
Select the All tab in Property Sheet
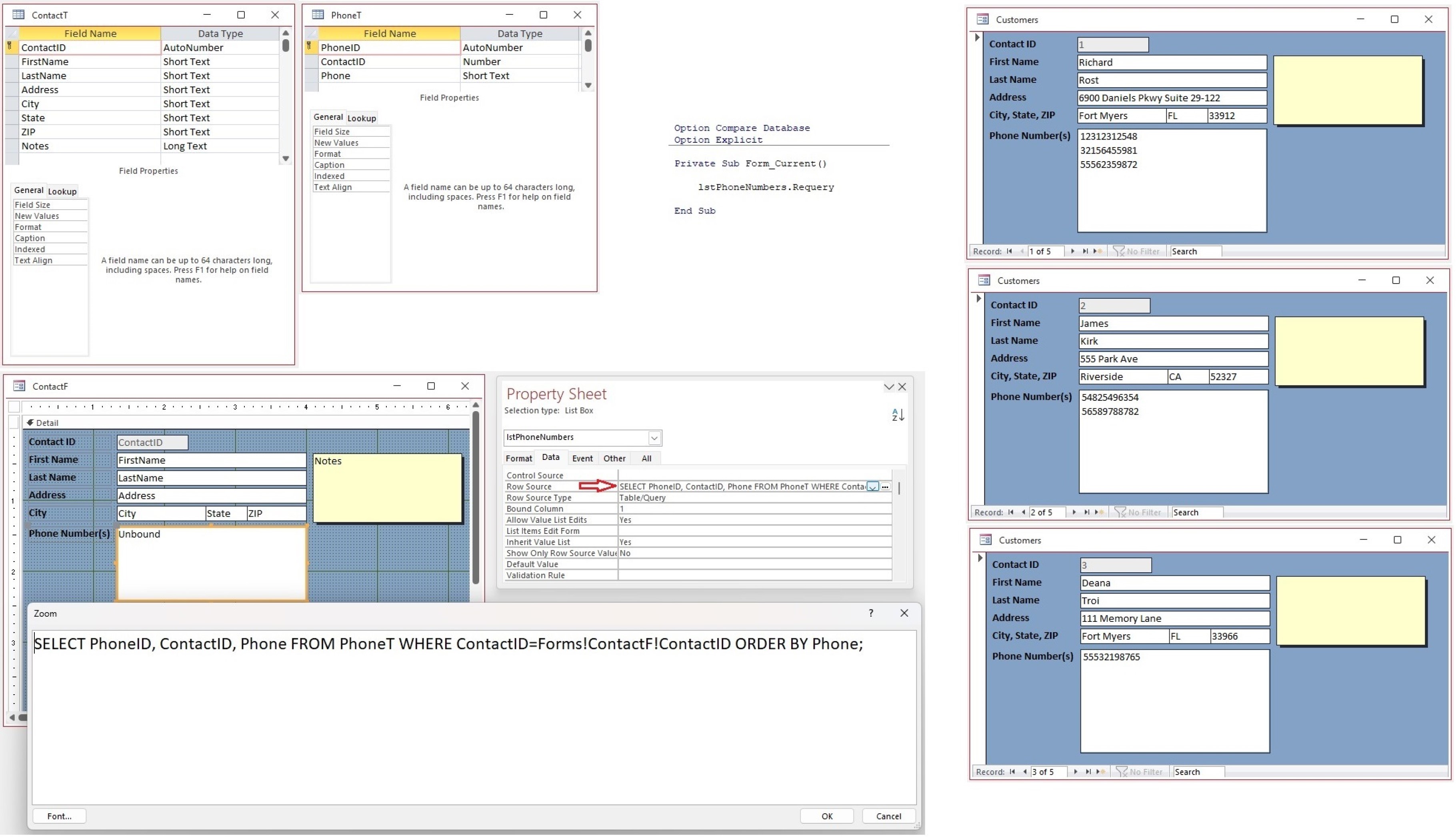646,458
